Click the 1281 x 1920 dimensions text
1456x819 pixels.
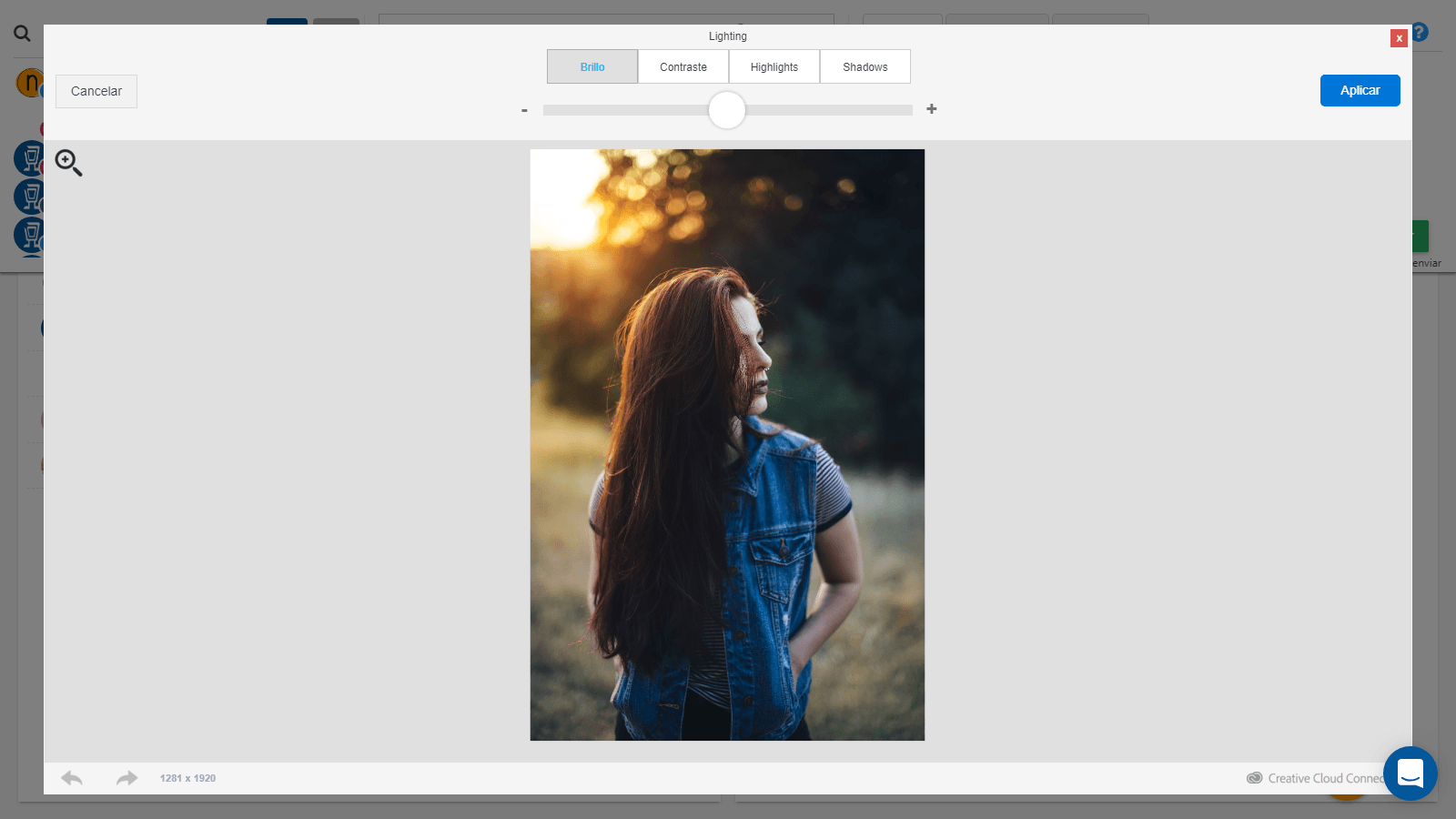click(x=187, y=778)
